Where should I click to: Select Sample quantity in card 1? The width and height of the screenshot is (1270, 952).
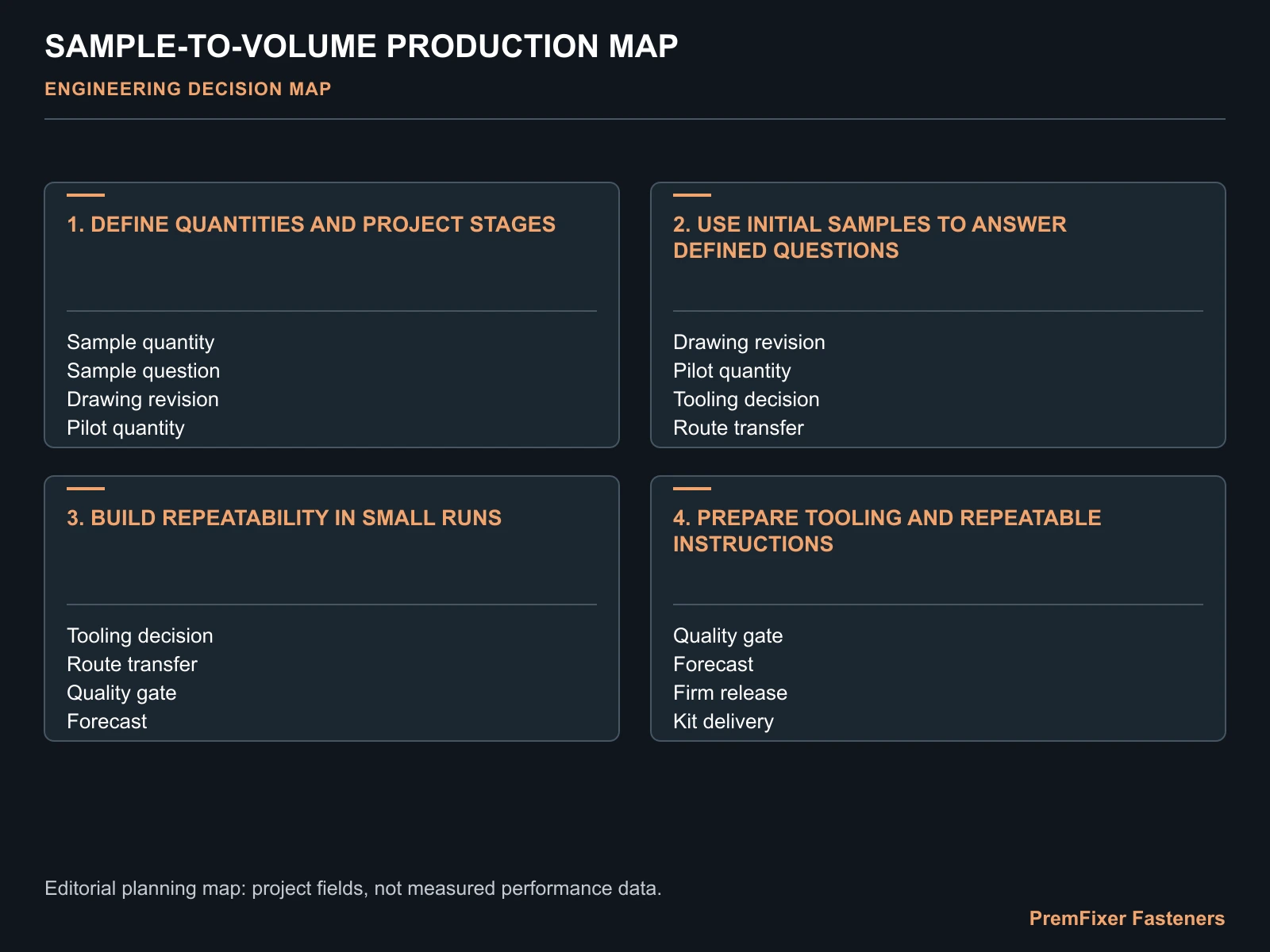coord(140,342)
